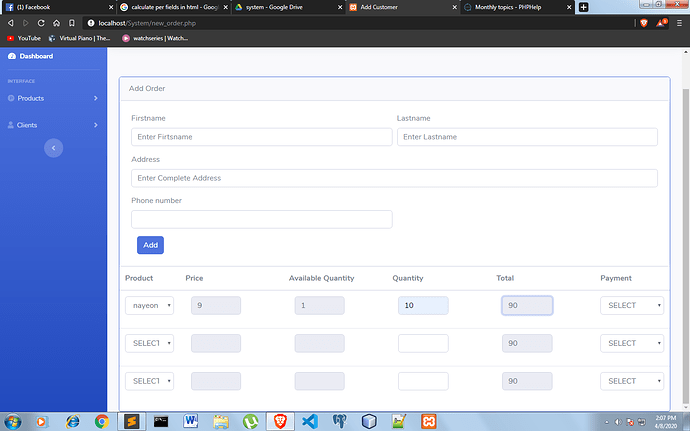This screenshot has height=431, width=690.
Task: Open XAMPP from taskbar
Action: coord(428,421)
